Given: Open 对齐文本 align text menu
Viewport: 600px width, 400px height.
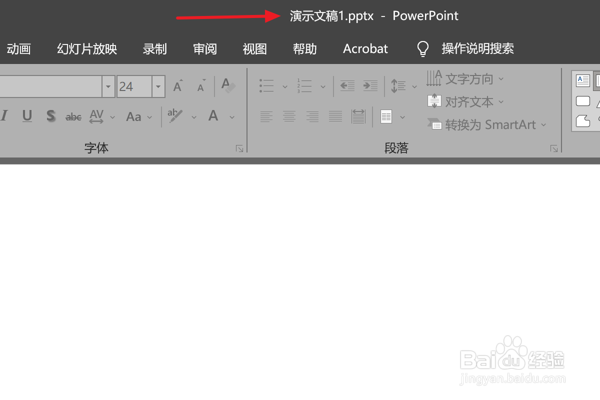Looking at the screenshot, I should [x=465, y=102].
